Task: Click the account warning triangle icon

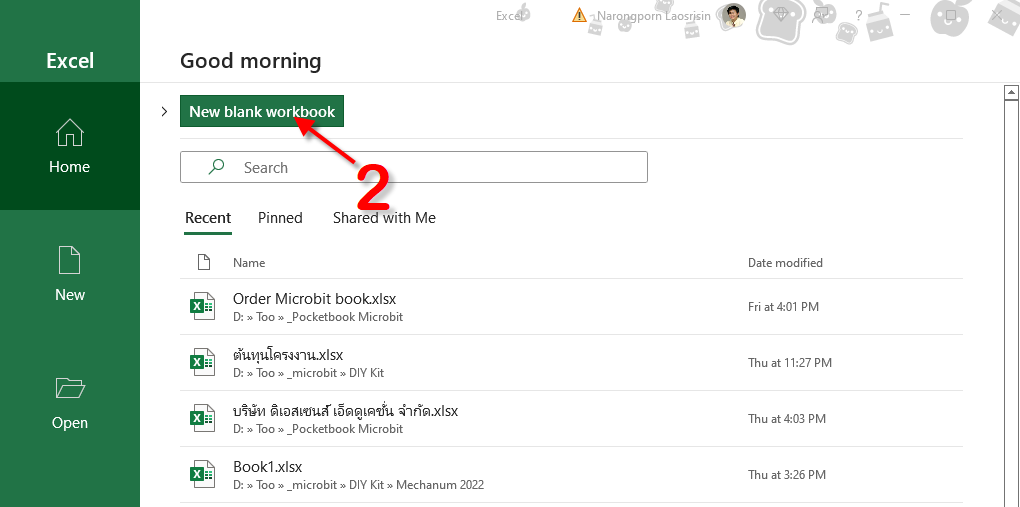Action: coord(580,15)
